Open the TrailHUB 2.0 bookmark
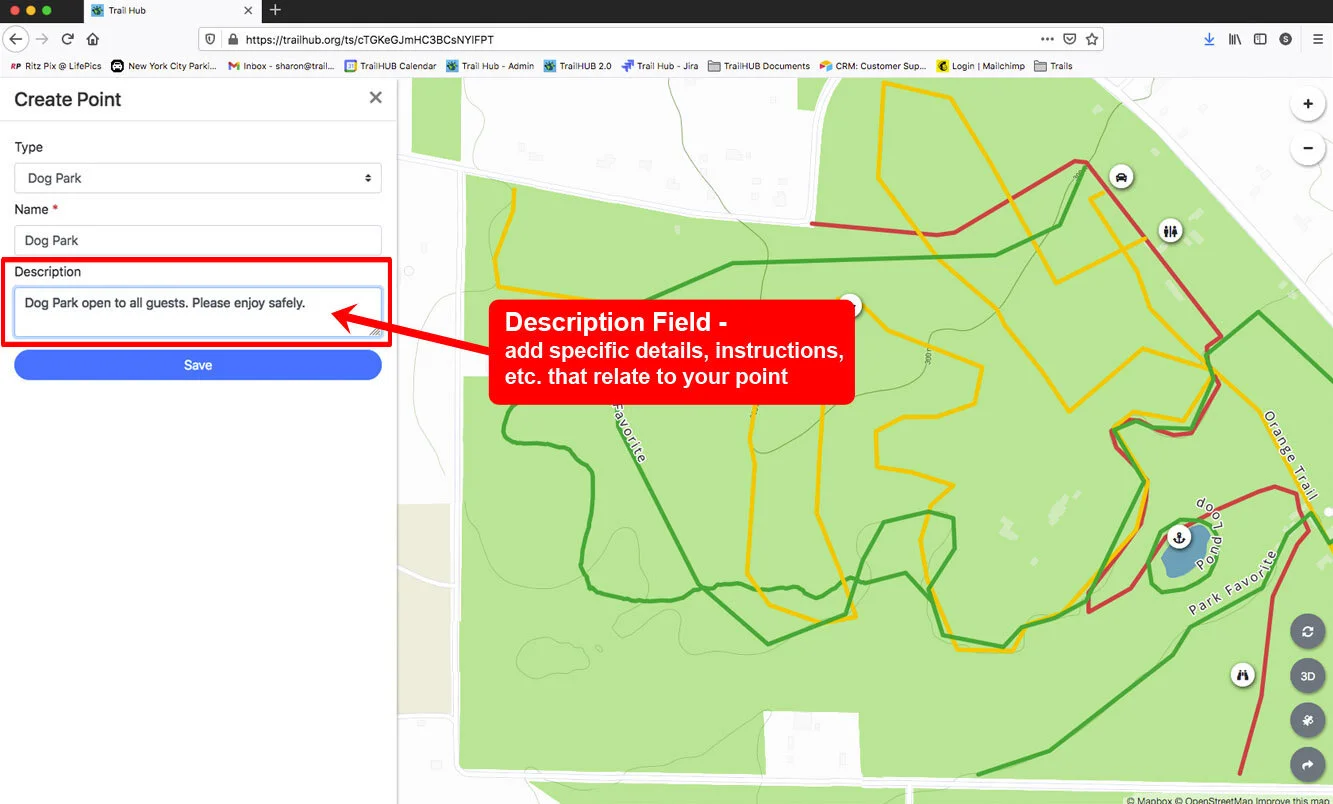1333x804 pixels. [x=577, y=66]
